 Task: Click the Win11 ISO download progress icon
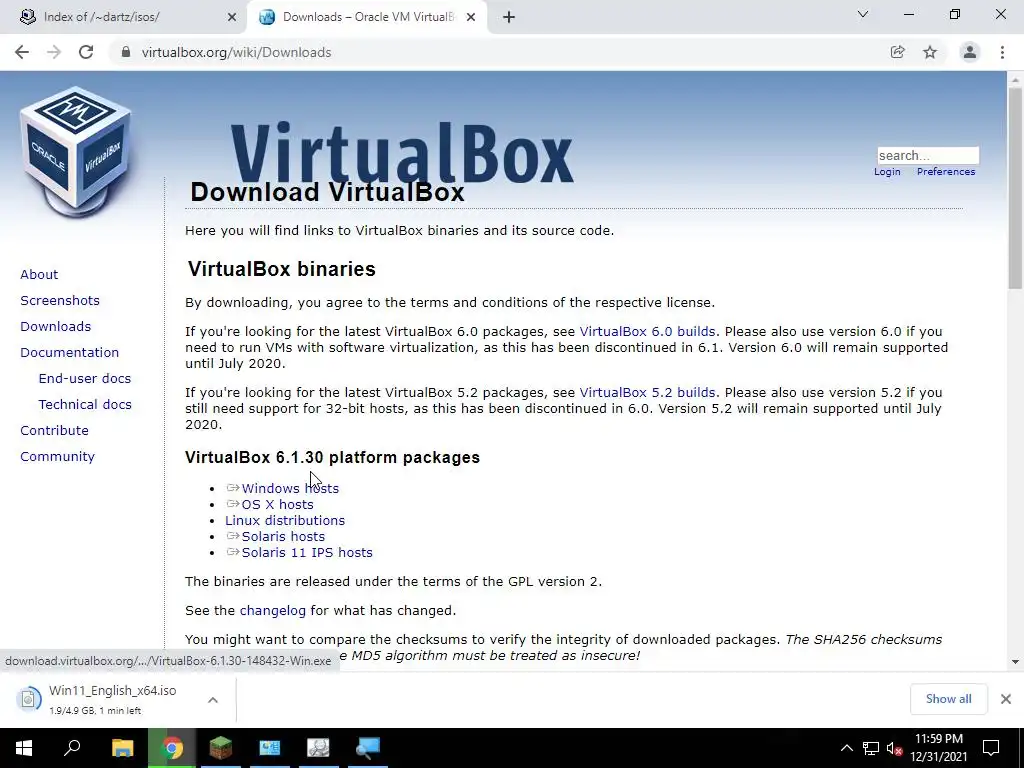click(x=28, y=699)
